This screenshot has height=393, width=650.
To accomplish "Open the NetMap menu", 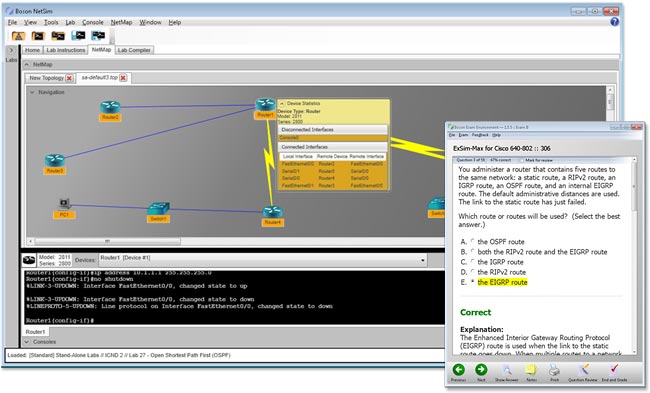I will [x=121, y=22].
